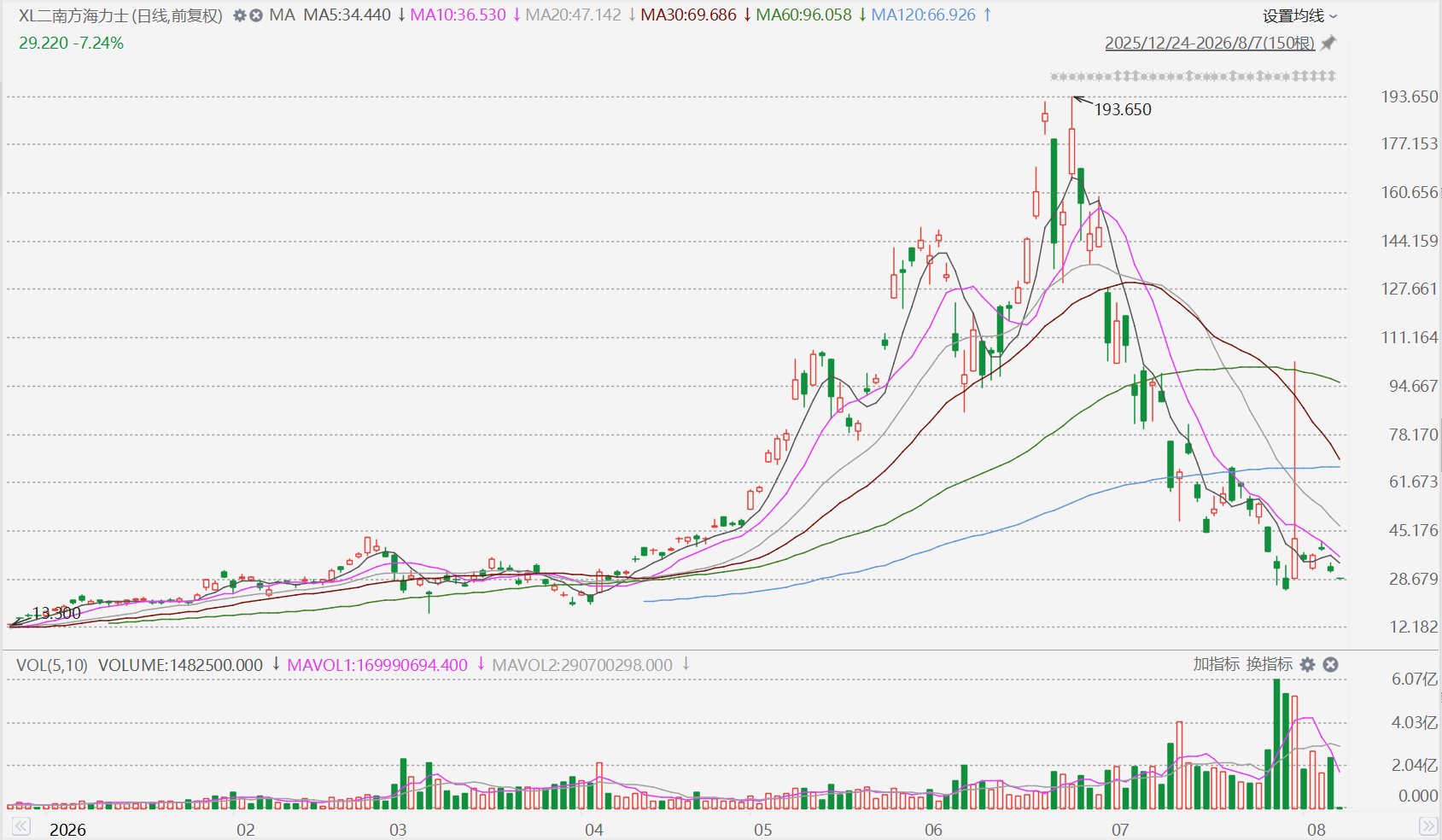The image size is (1442, 840).
Task: Click the 08 month marker on time axis
Action: point(1316,830)
